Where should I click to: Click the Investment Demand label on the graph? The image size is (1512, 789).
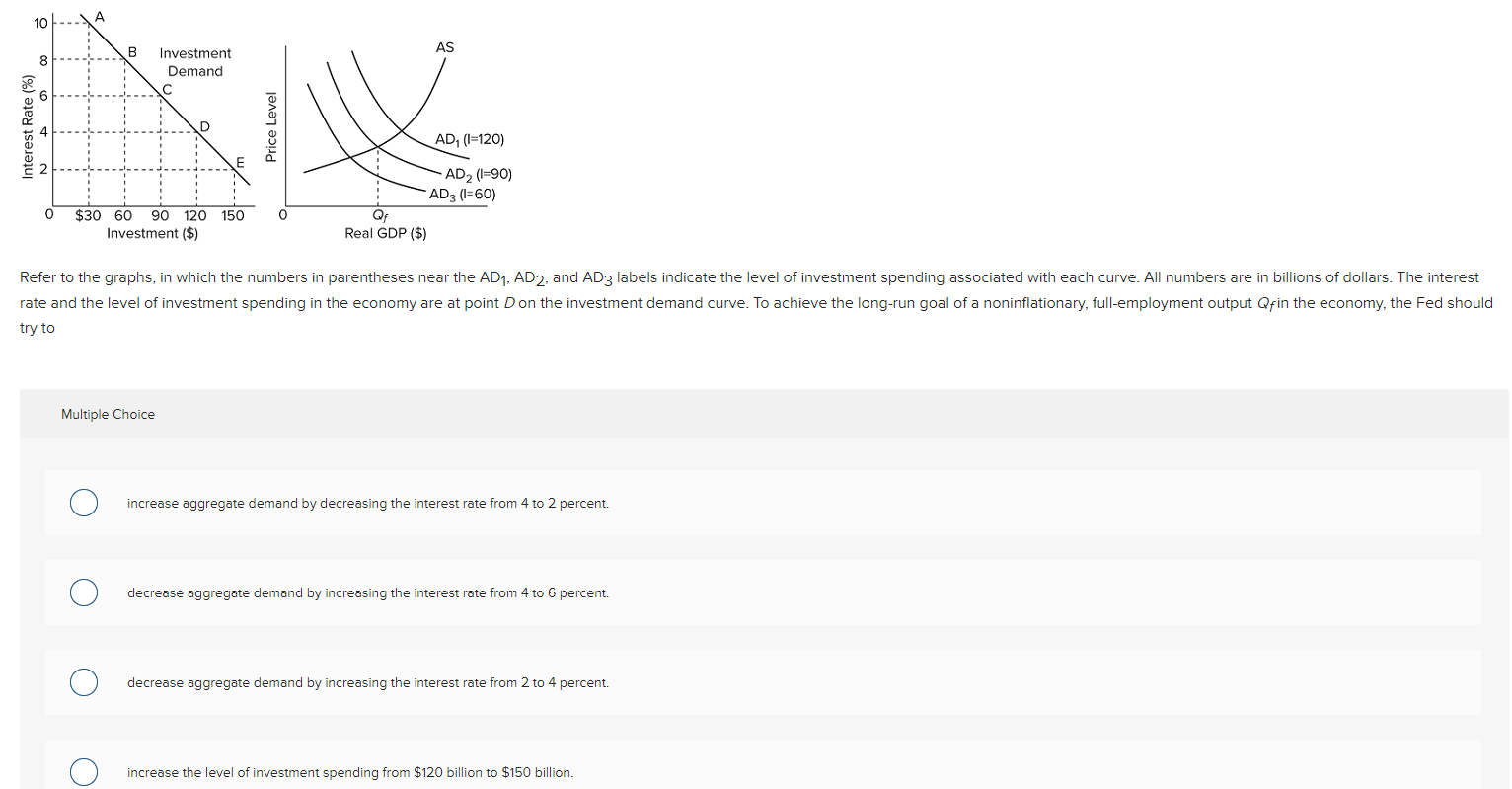(x=193, y=62)
